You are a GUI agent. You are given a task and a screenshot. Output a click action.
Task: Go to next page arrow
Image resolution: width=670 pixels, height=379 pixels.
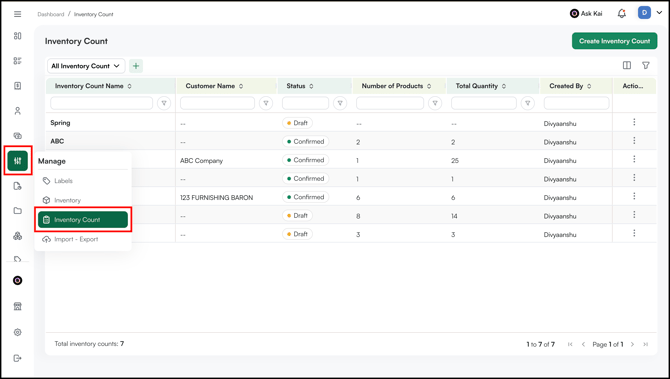tap(632, 344)
